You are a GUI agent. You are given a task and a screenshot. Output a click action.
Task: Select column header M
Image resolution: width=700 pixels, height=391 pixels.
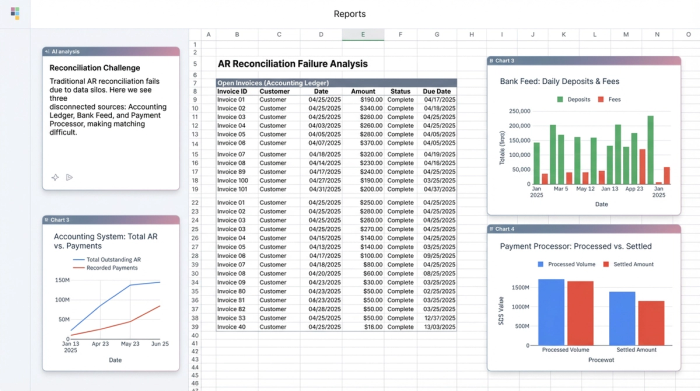click(x=626, y=34)
